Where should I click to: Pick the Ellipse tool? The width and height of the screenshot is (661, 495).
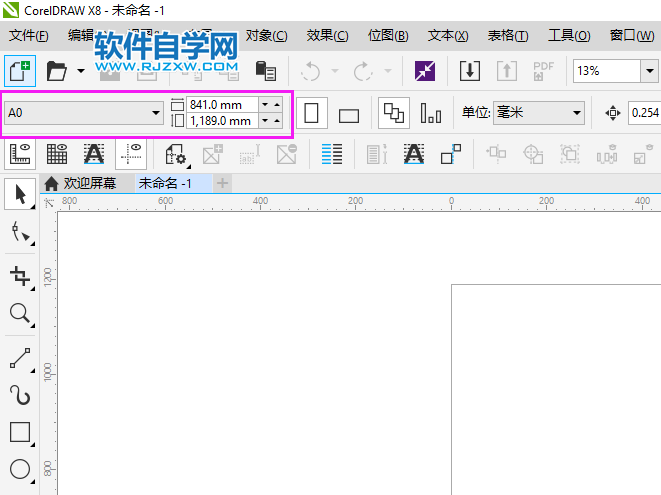tap(19, 469)
